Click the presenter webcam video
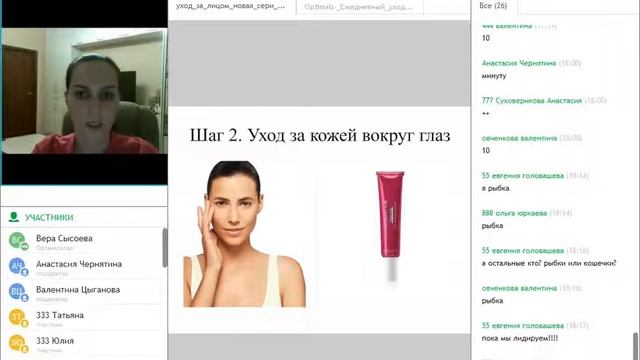Image resolution: width=640 pixels, height=360 pixels. (84, 91)
